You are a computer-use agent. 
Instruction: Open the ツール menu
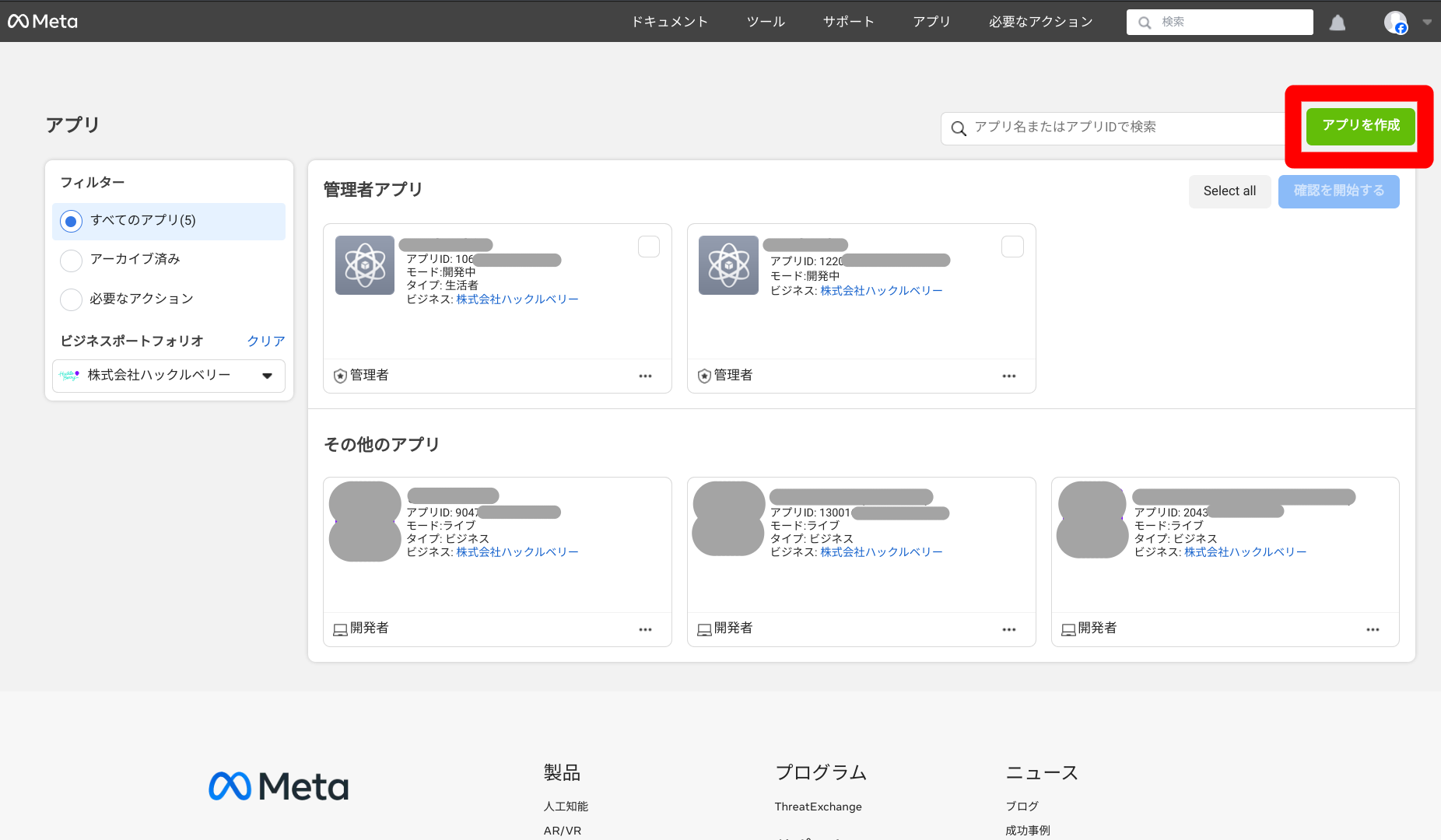(766, 22)
